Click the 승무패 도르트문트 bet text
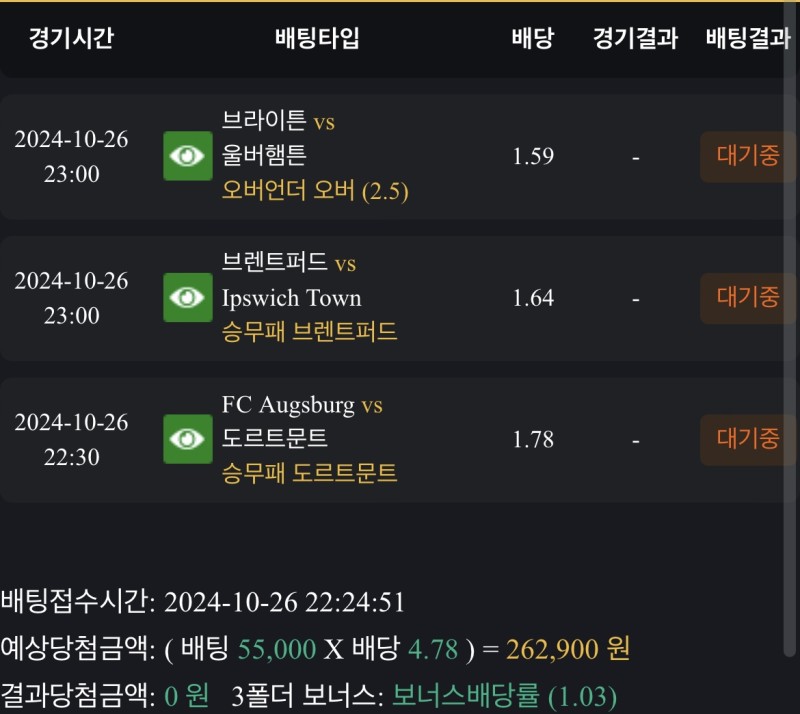This screenshot has height=714, width=800. pos(309,473)
